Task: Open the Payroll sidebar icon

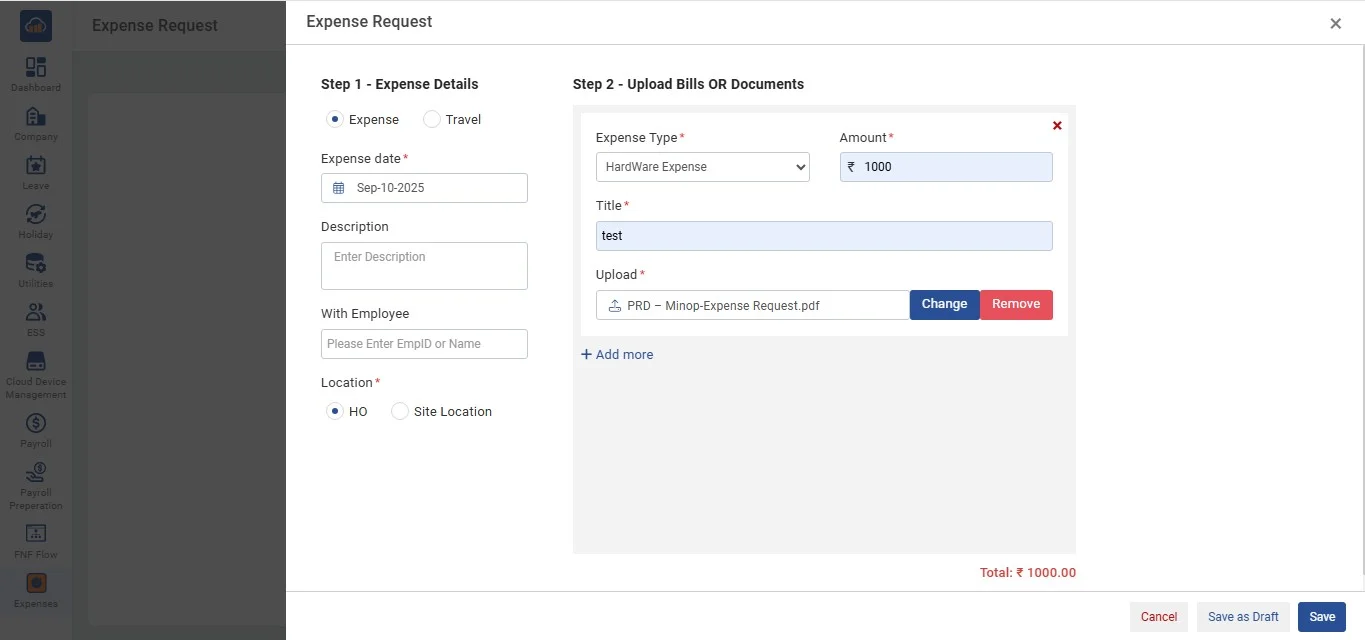Action: tap(36, 424)
